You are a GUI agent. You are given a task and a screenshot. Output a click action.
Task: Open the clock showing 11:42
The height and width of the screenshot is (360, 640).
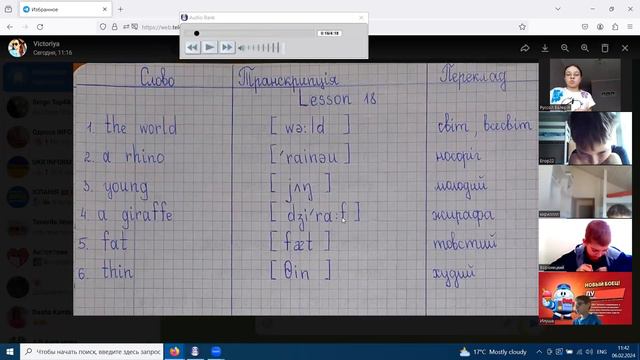point(623,351)
